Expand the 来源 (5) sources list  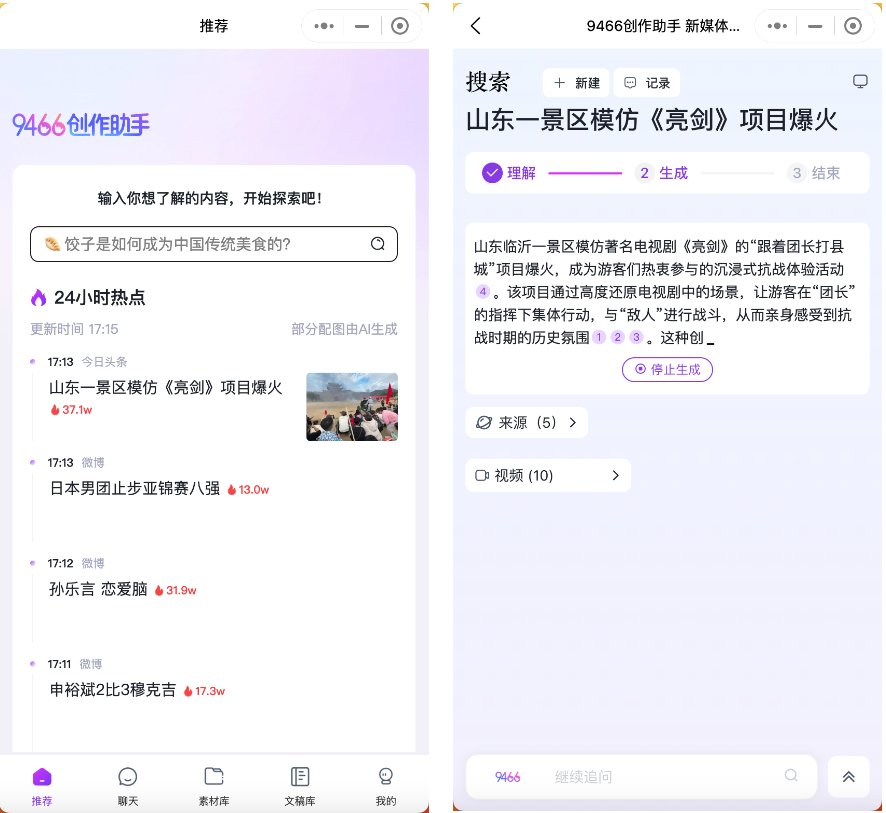[527, 423]
